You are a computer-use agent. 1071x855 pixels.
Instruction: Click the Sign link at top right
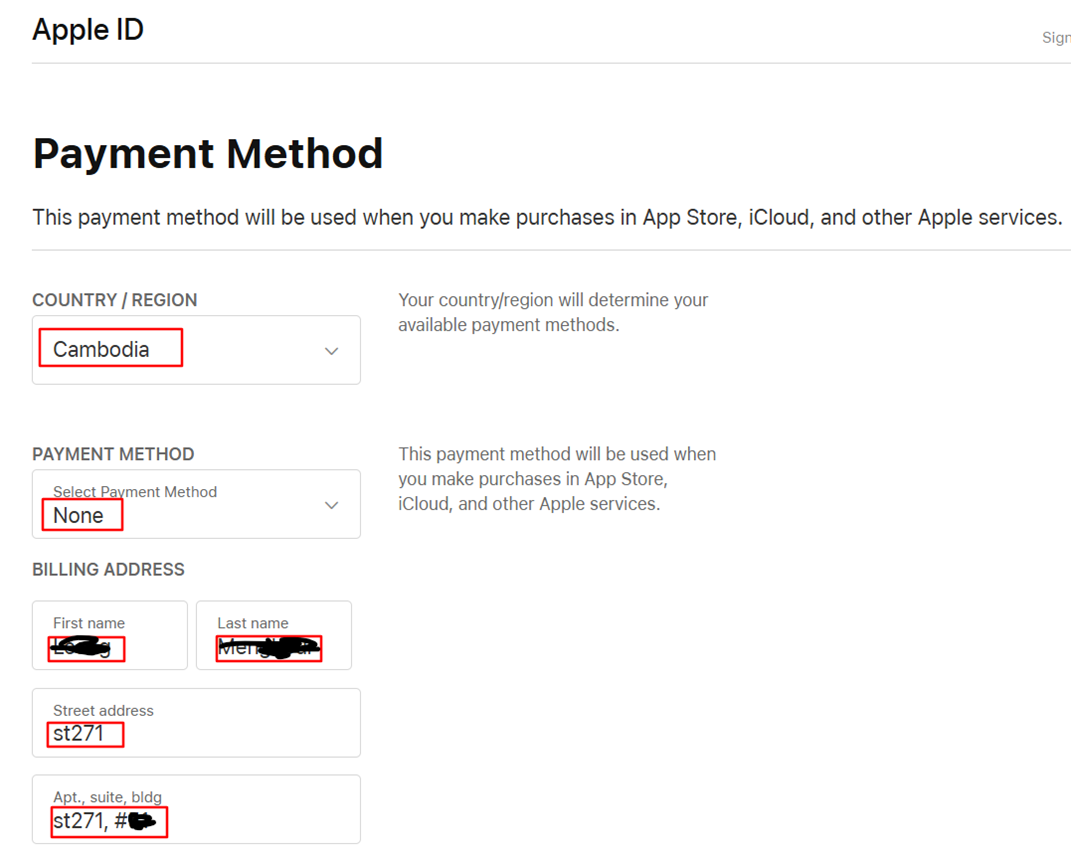1056,38
